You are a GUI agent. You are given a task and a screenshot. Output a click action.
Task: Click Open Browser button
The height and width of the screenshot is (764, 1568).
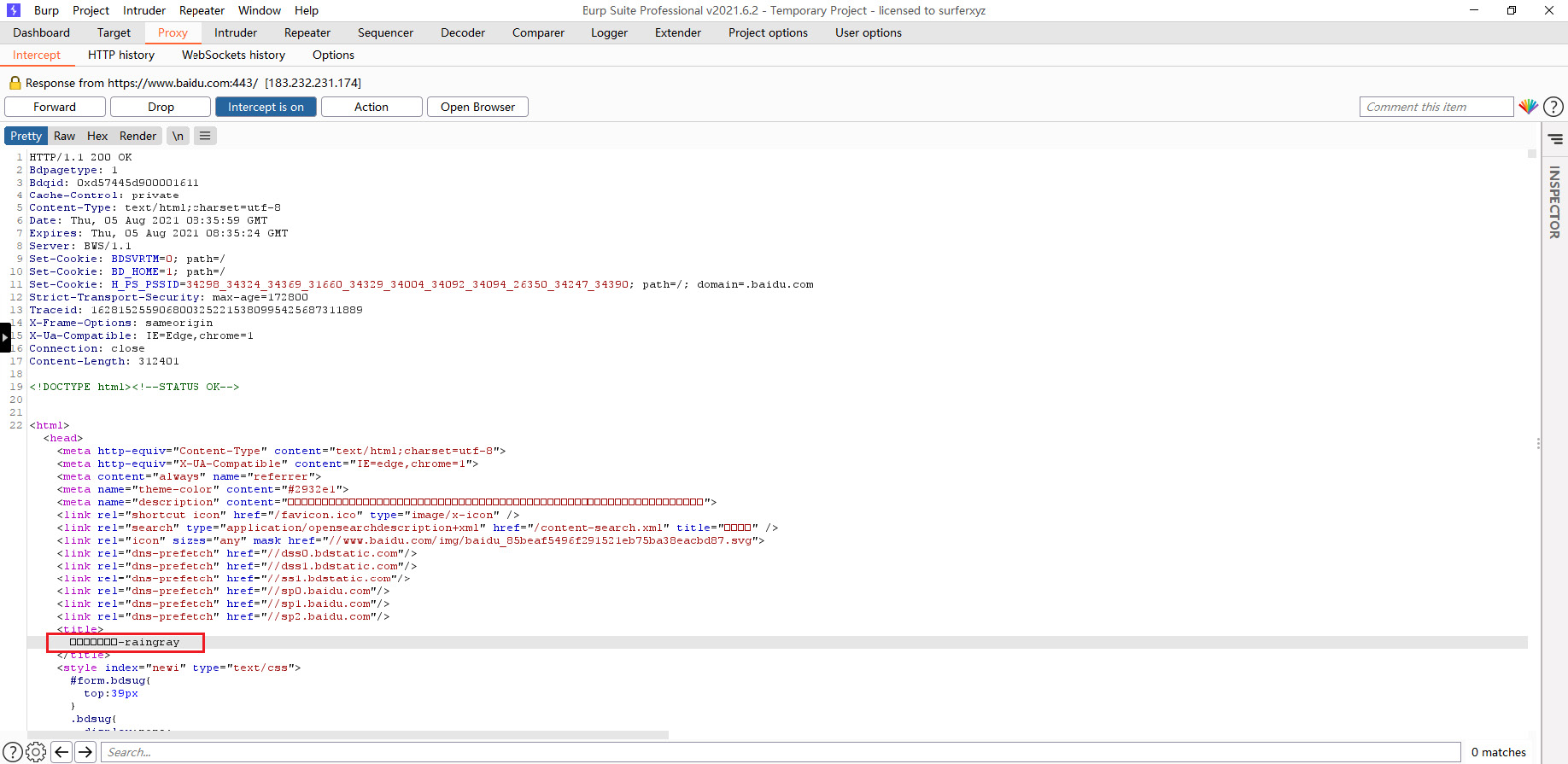click(x=477, y=107)
